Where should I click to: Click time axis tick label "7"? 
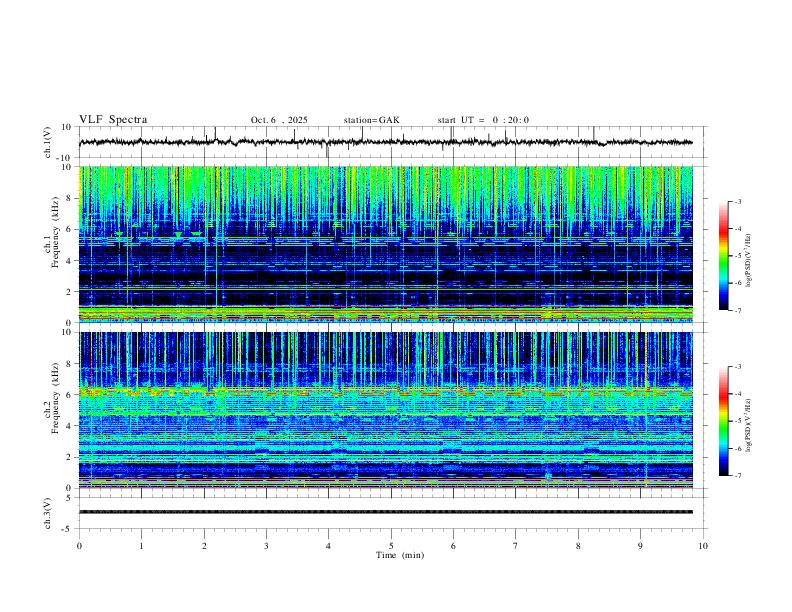[516, 546]
